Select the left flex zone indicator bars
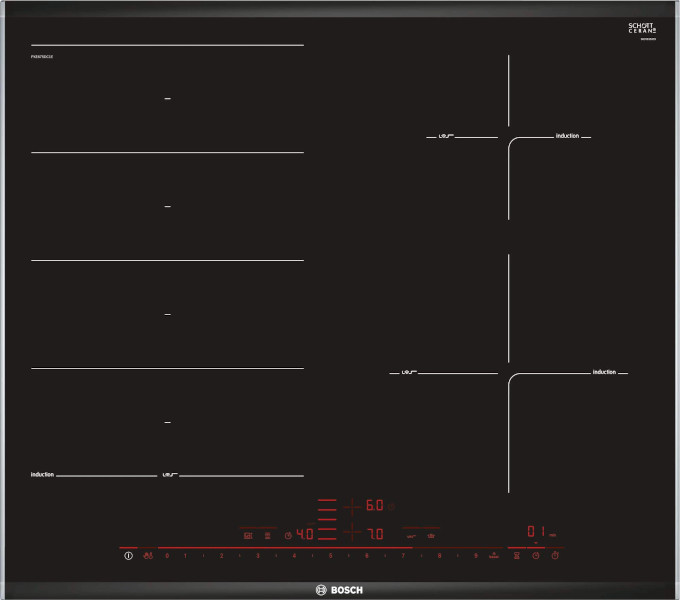 [327, 519]
